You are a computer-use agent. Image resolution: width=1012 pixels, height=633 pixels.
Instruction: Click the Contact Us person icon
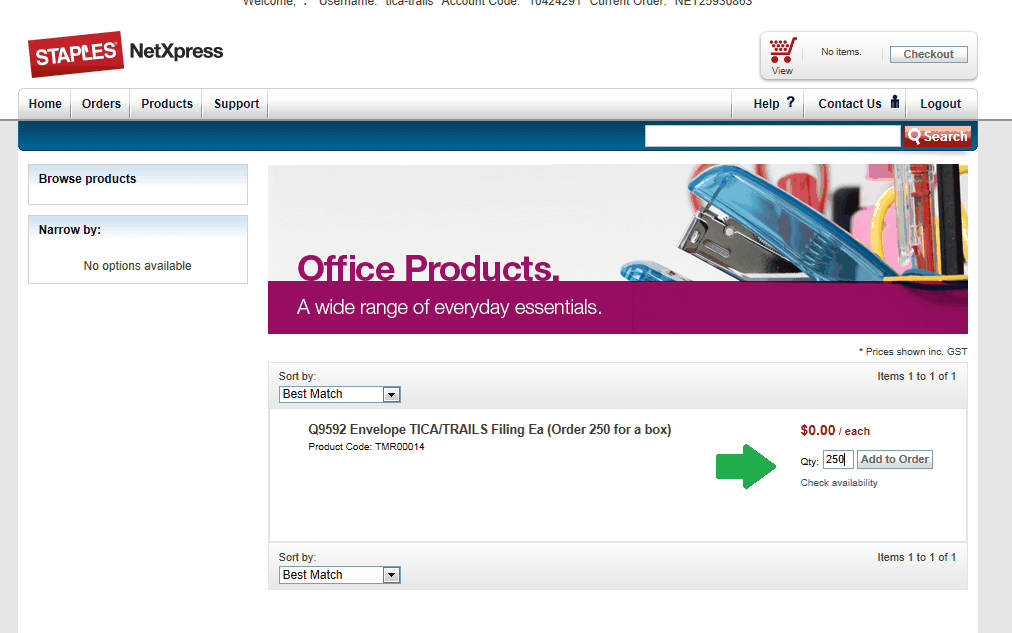coord(895,102)
